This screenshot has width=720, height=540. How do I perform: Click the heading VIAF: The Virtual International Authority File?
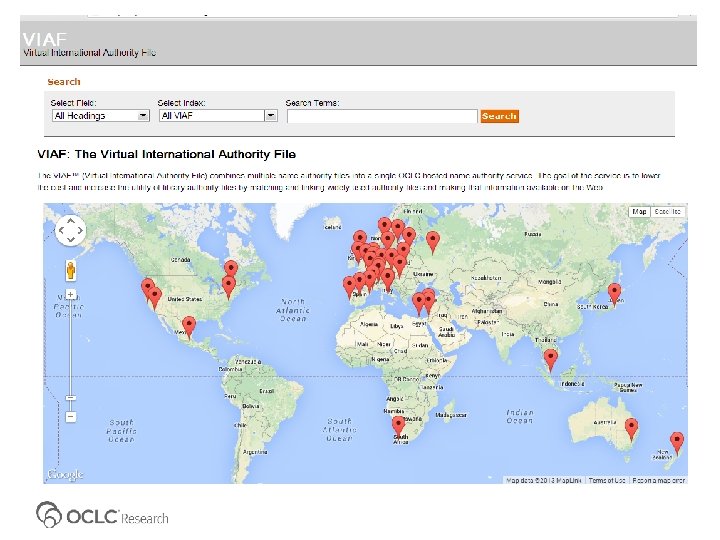pos(167,154)
